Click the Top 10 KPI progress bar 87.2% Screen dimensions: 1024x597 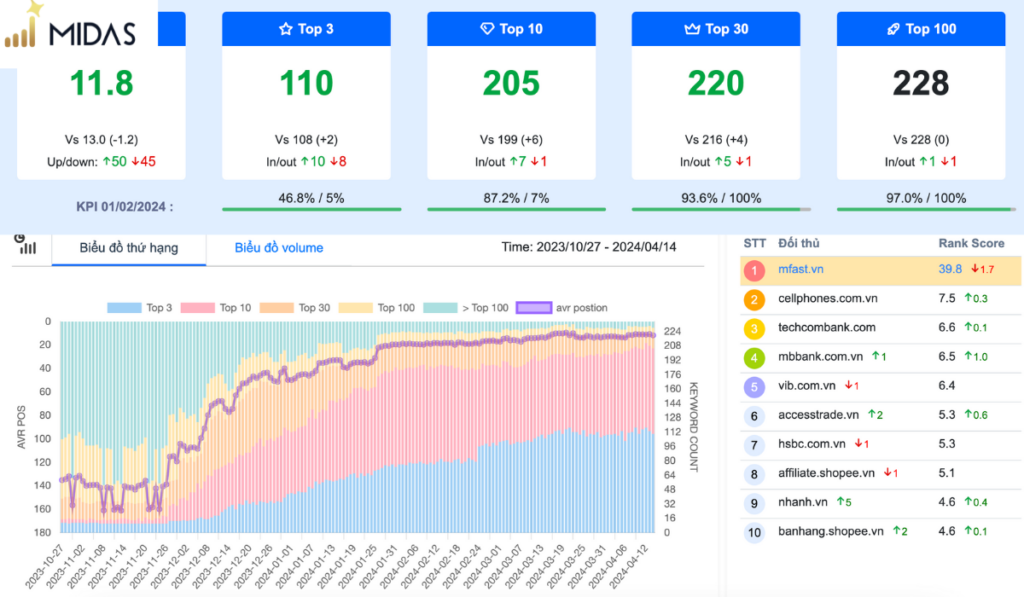tap(517, 209)
